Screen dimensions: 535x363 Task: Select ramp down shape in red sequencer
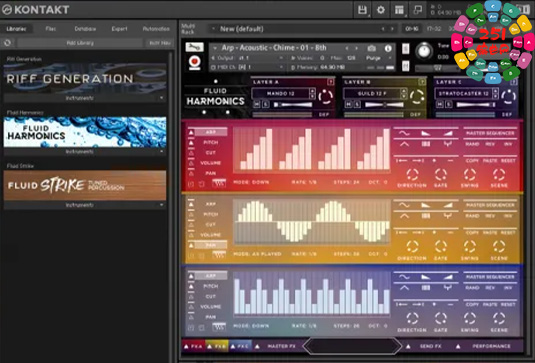click(x=425, y=133)
